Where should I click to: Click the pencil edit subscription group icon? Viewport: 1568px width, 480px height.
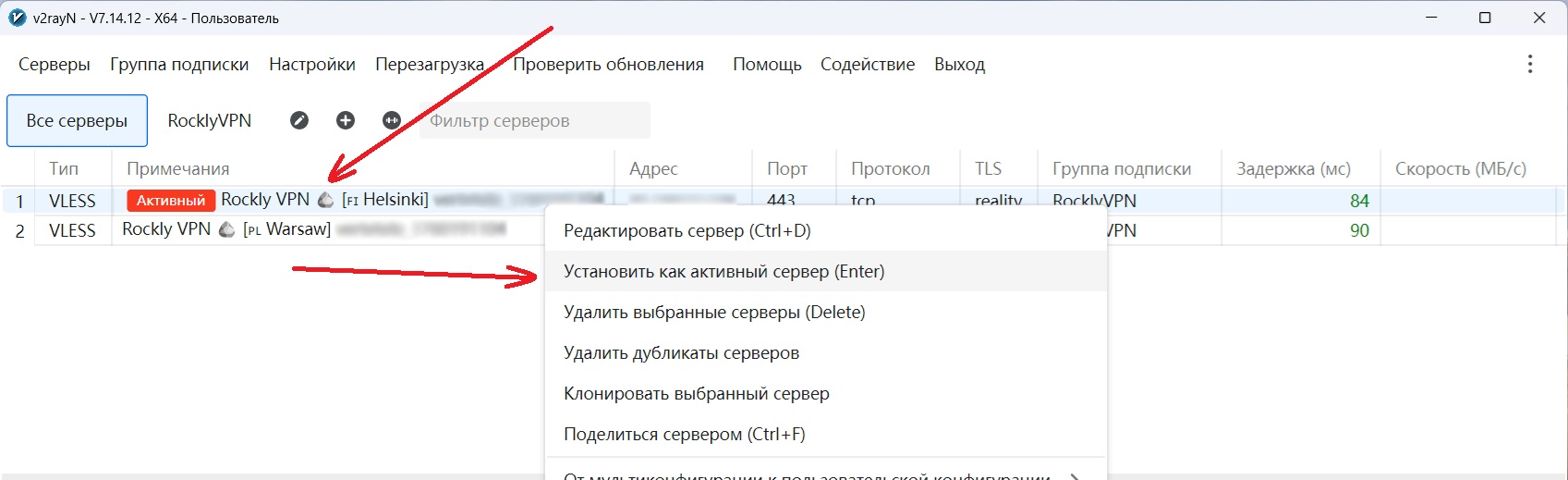coord(299,120)
